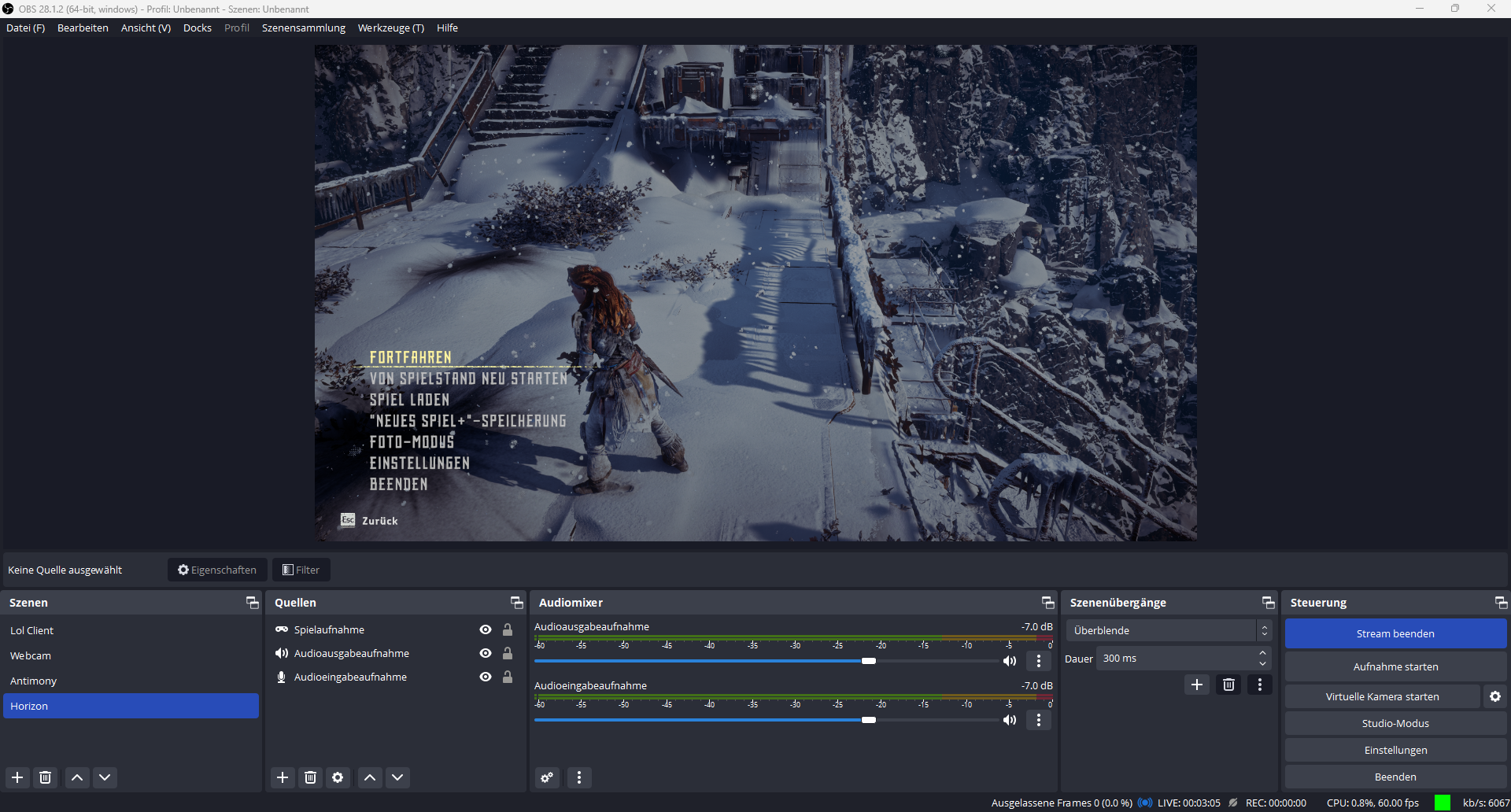Undock the Audiomixer panel
1511x812 pixels.
(x=1047, y=603)
